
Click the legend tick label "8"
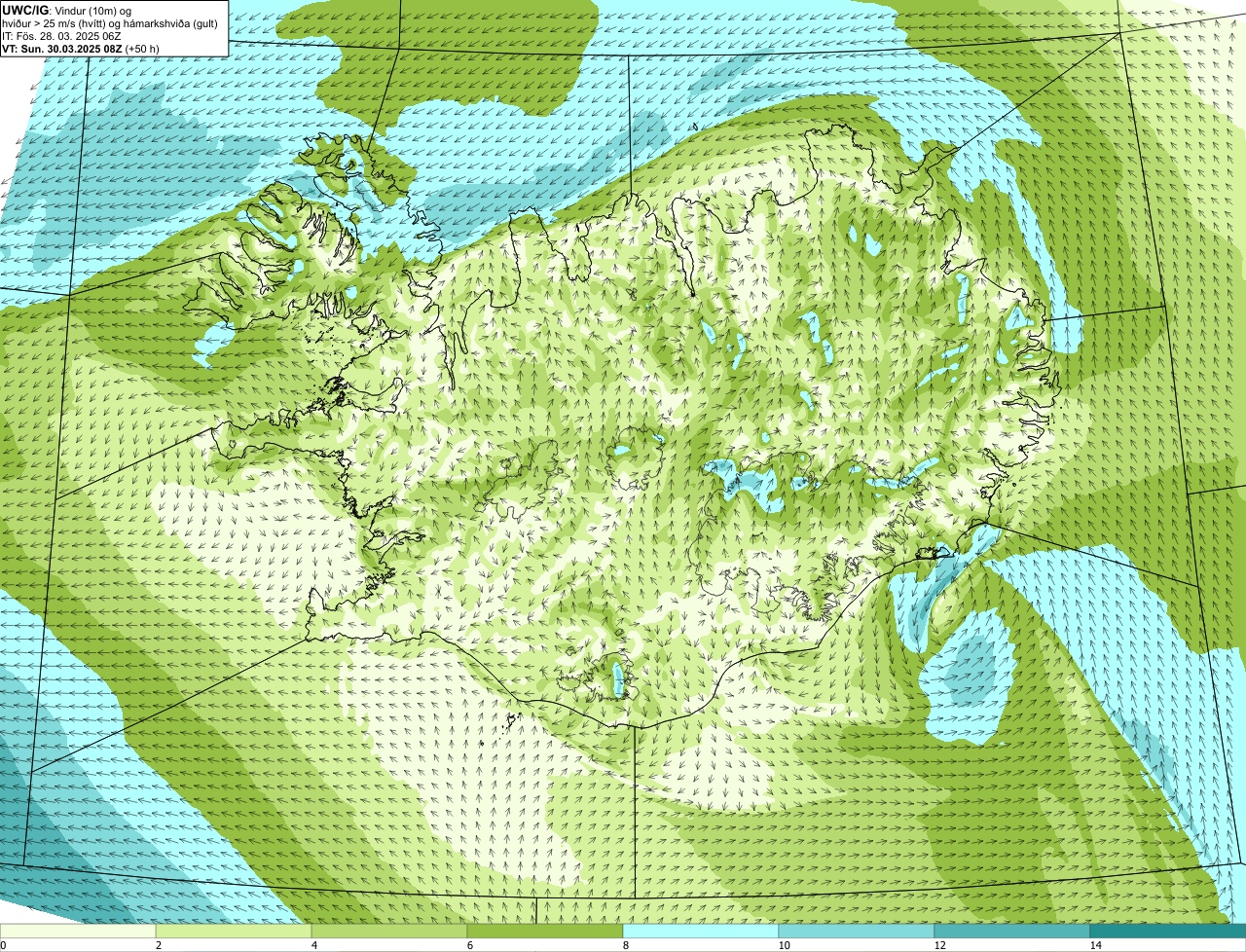coord(625,945)
